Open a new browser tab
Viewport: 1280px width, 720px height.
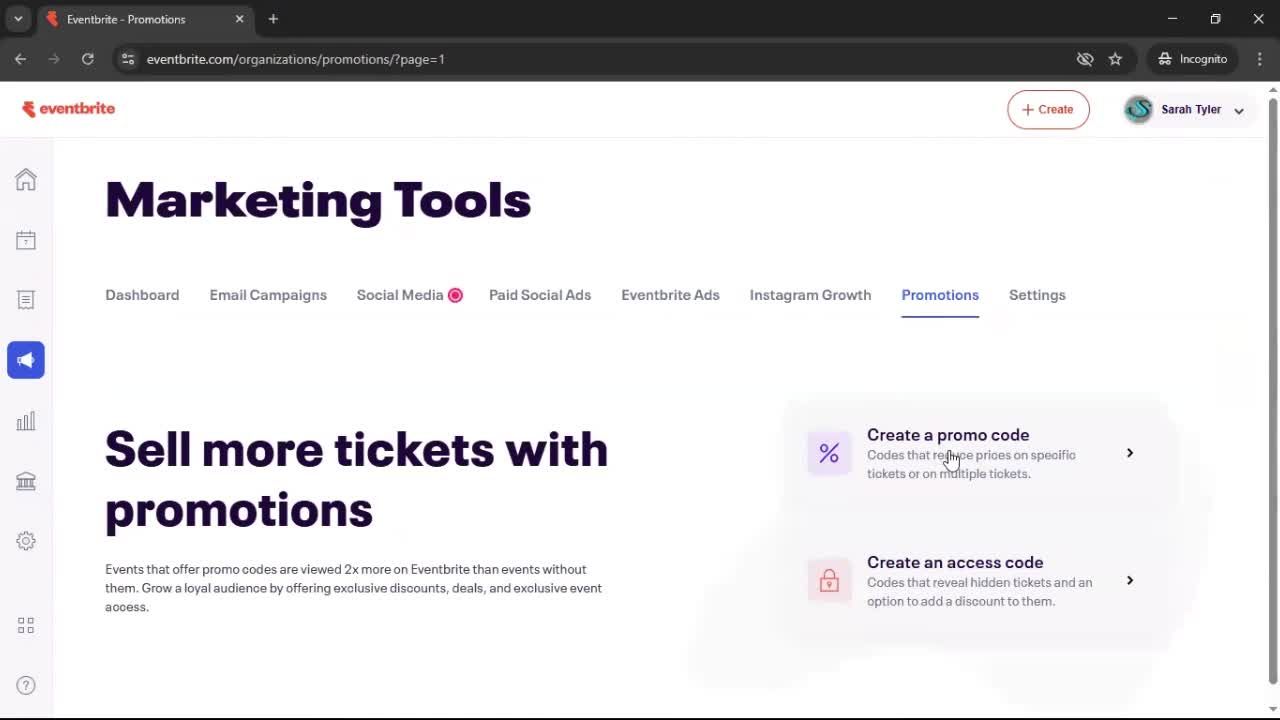[273, 19]
